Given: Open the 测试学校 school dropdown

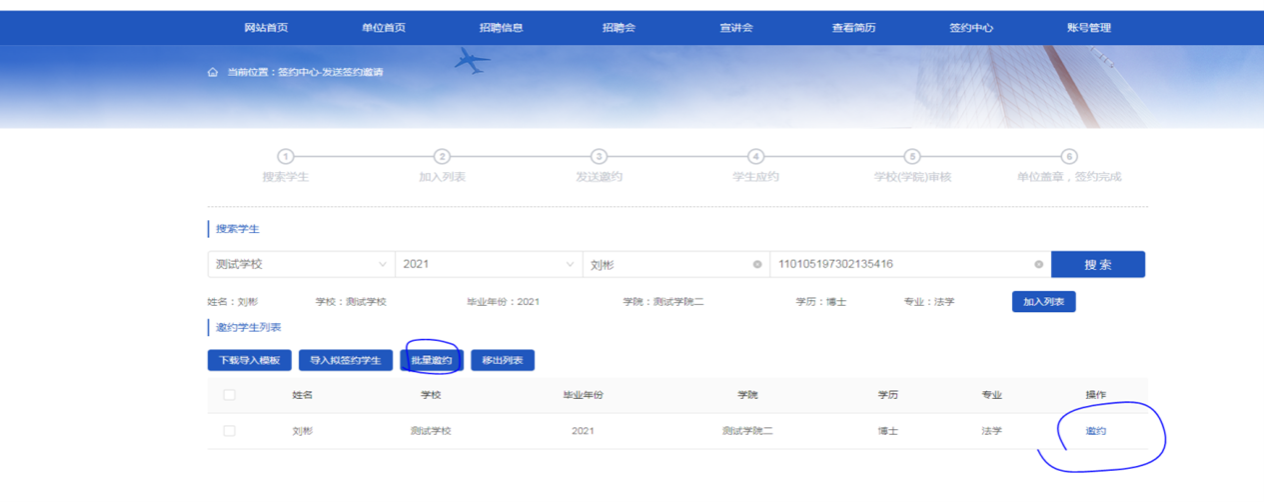Looking at the screenshot, I should [301, 264].
